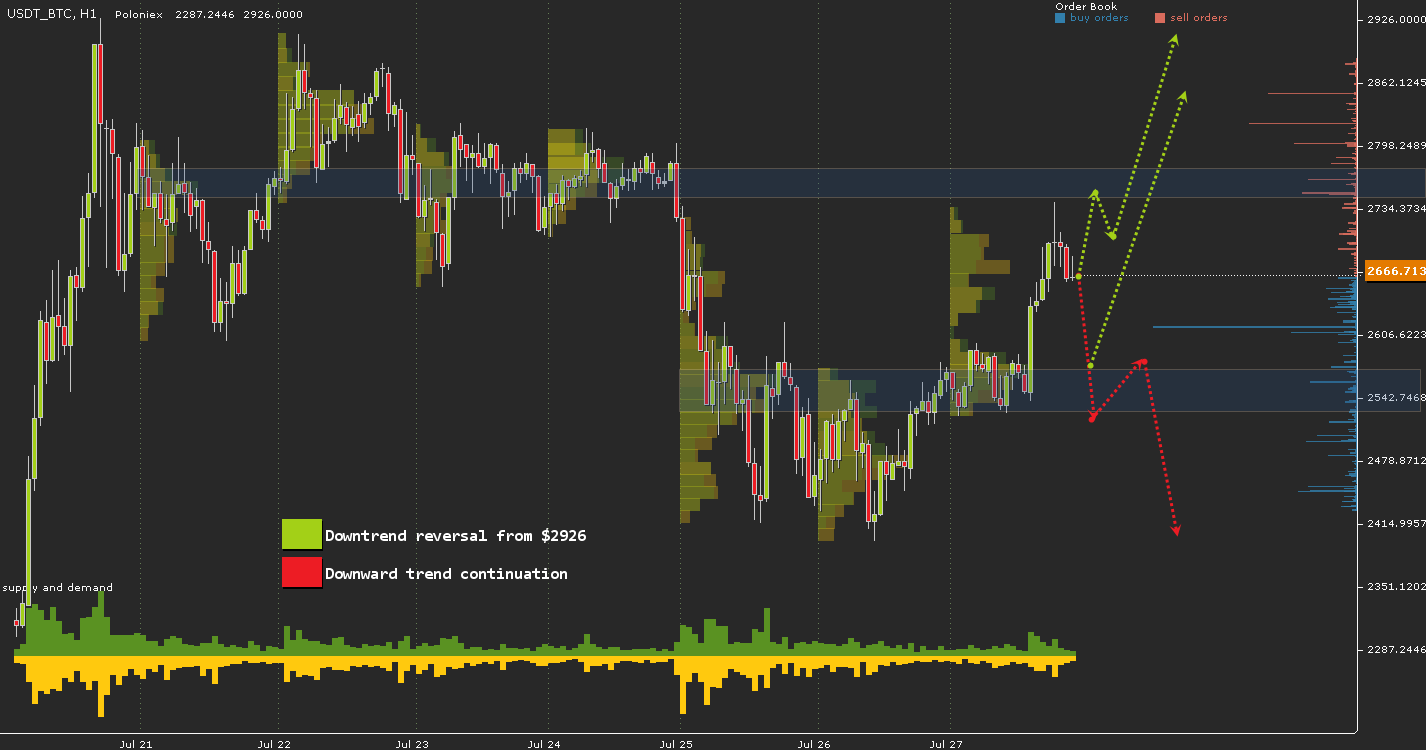
Task: Click the blue buy orders color swatch
Action: pos(1060,18)
